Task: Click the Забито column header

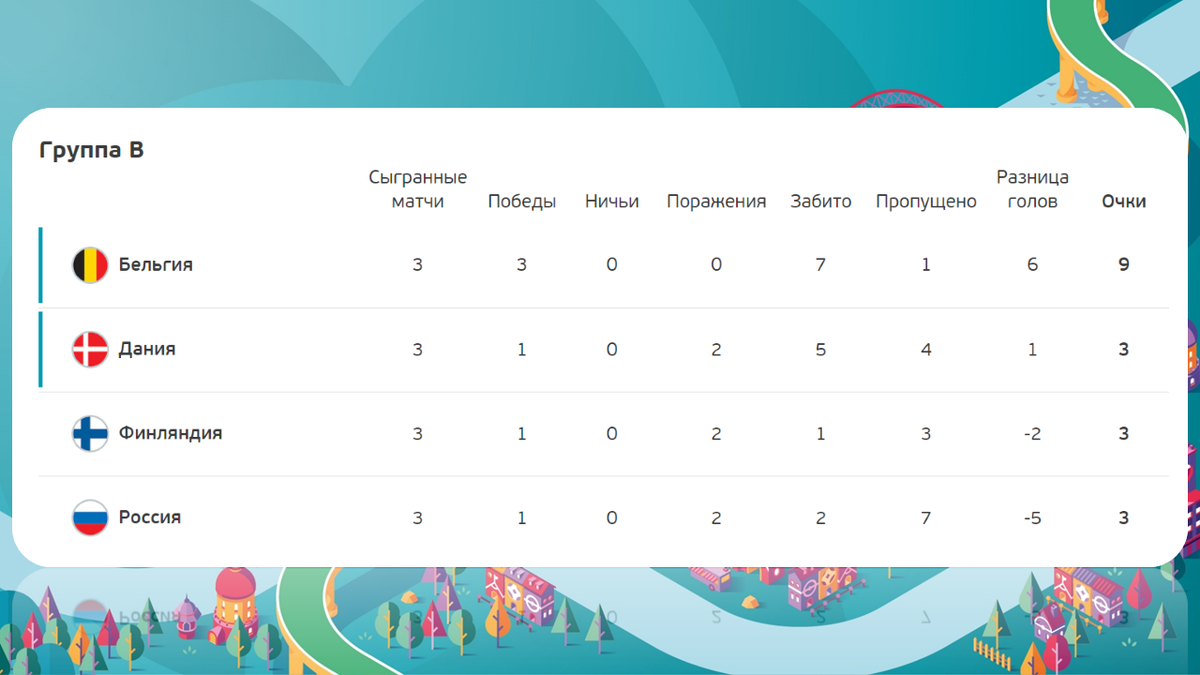Action: click(x=821, y=201)
